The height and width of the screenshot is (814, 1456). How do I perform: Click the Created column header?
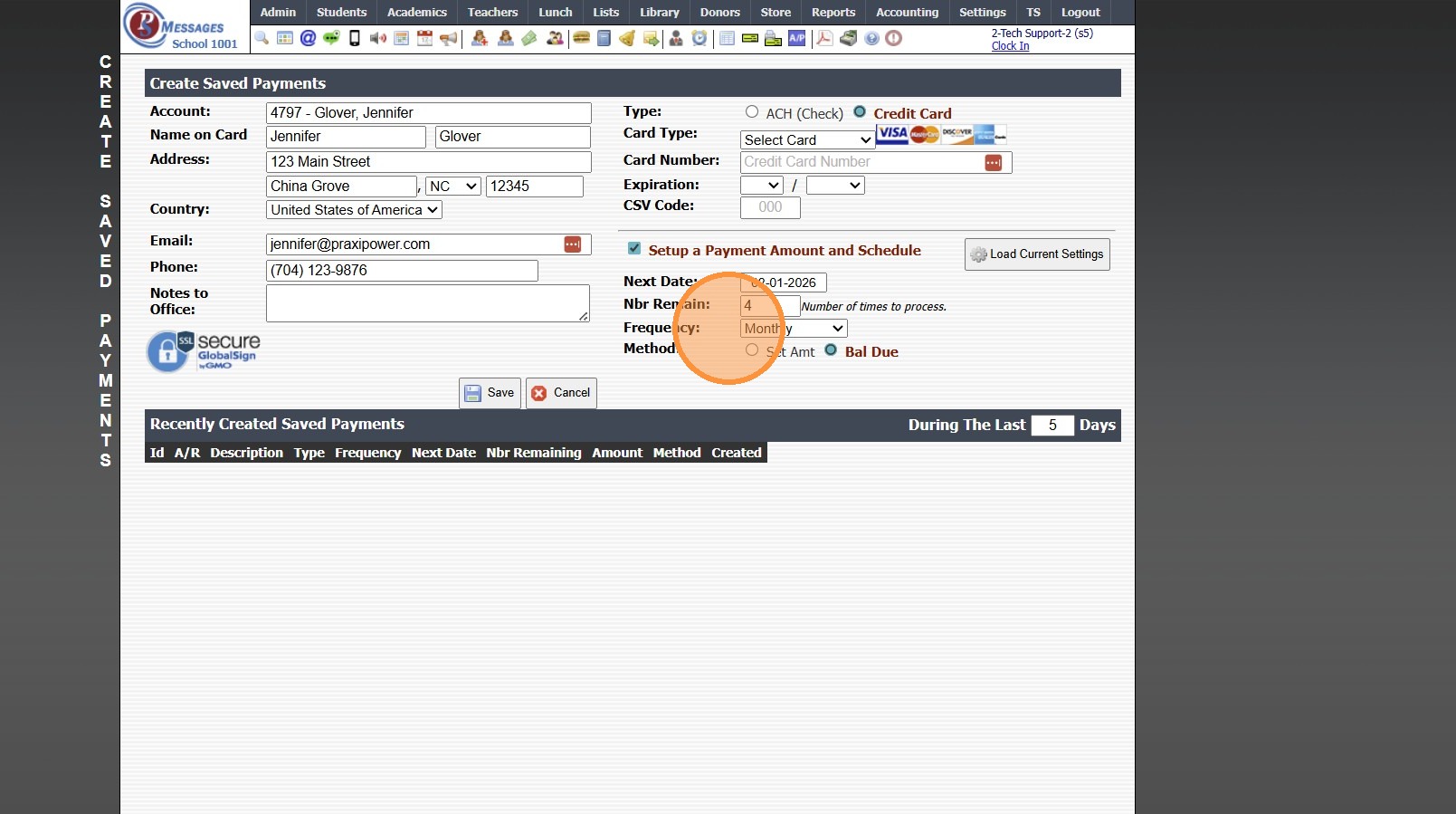737,453
